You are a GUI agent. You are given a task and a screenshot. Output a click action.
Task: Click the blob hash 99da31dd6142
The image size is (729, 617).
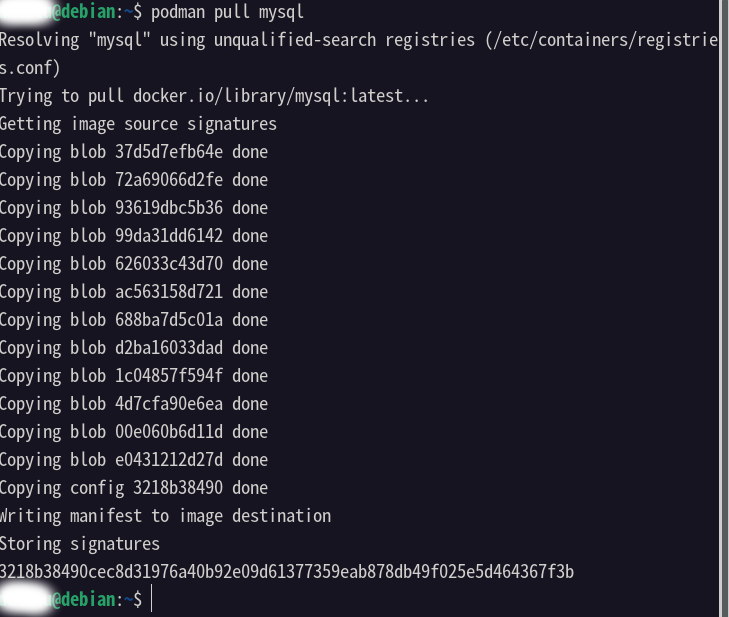pos(169,236)
